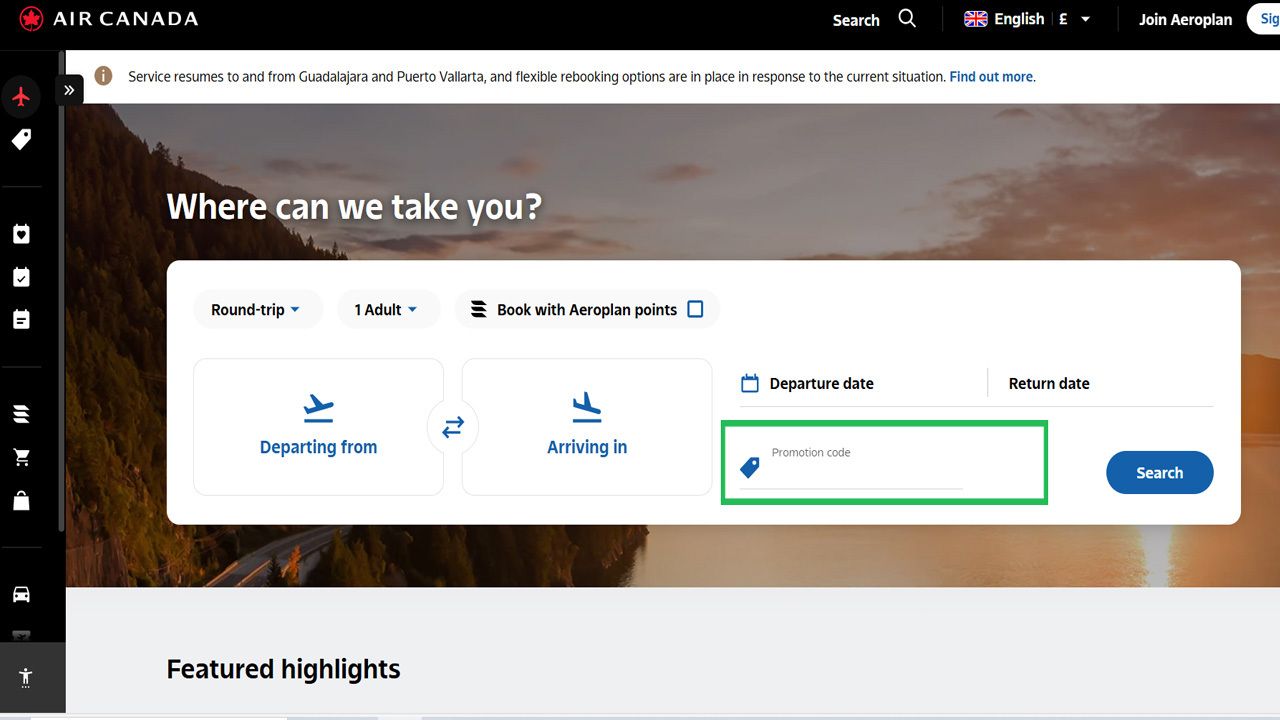Click the accessibility icon at sidebar bottom
1280x720 pixels.
(x=25, y=677)
